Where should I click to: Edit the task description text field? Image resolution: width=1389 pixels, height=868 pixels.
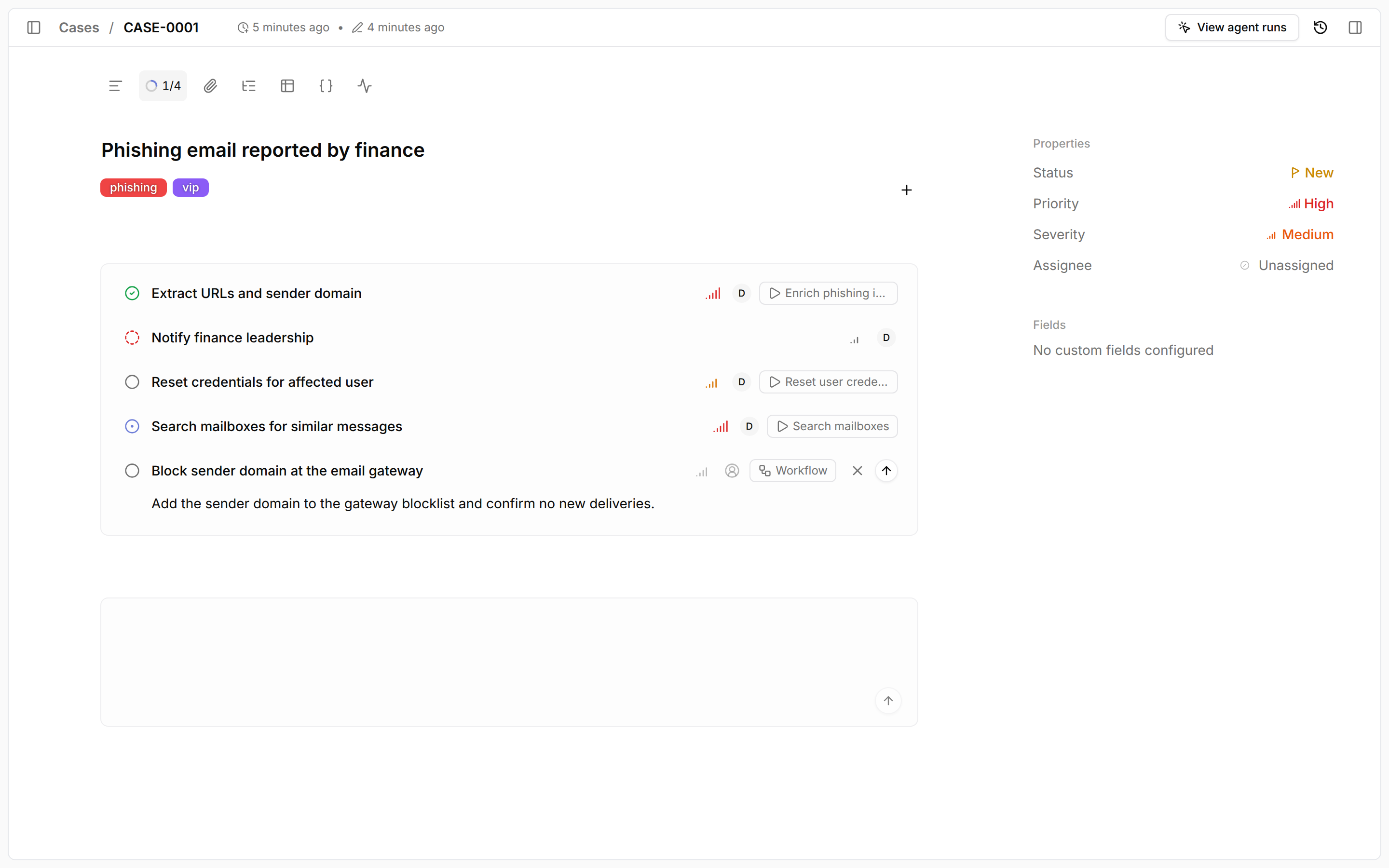pyautogui.click(x=403, y=503)
